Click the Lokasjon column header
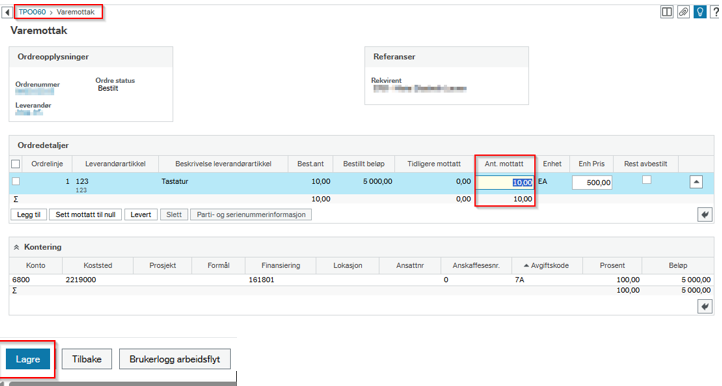The width and height of the screenshot is (722, 386). [348, 265]
